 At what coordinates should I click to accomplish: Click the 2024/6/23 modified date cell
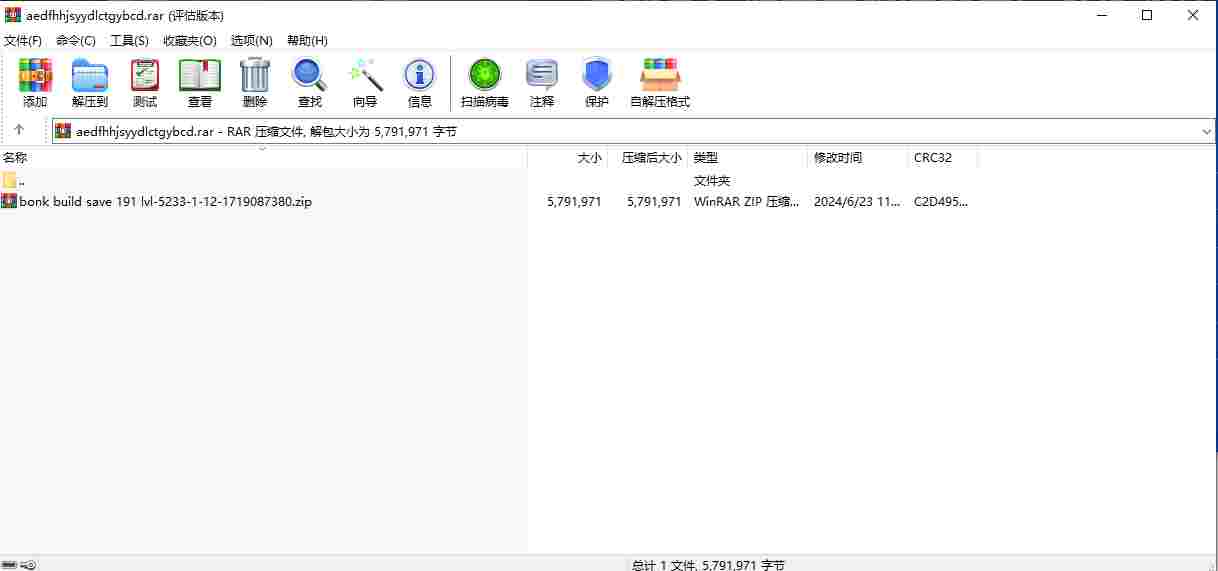(x=857, y=201)
